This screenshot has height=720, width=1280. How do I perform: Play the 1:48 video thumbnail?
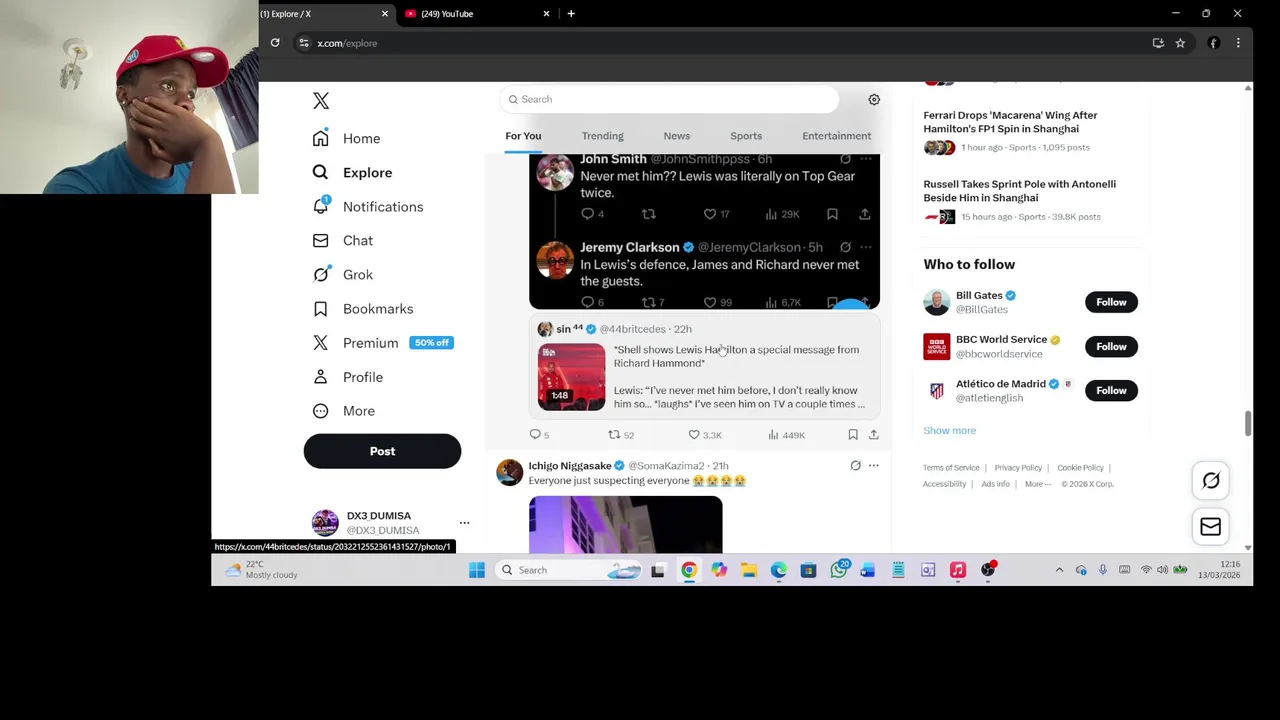coord(571,377)
